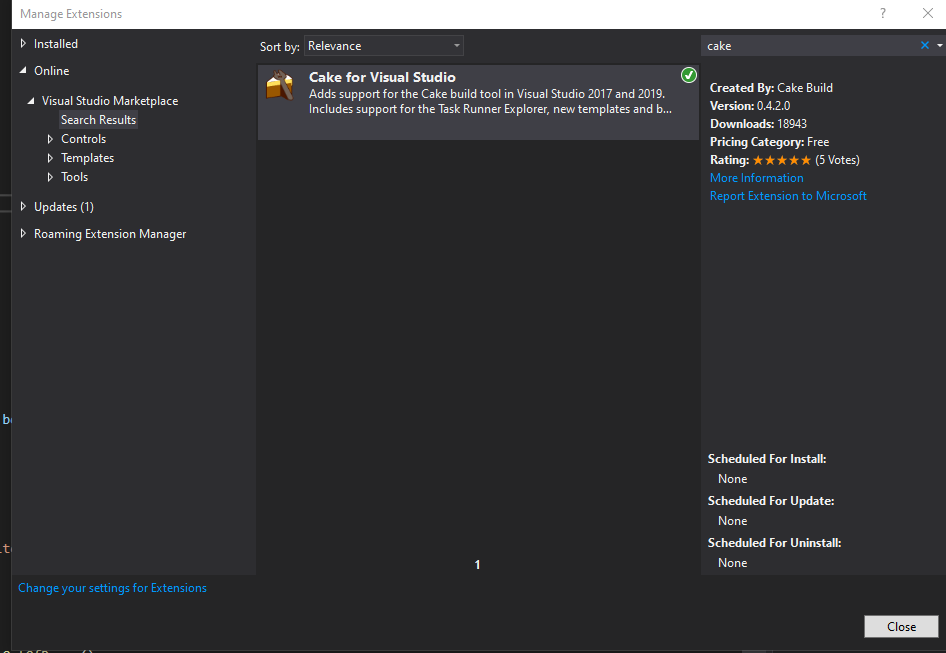Viewport: 946px width, 653px height.
Task: Click the Cake extension package icon
Action: pos(279,85)
